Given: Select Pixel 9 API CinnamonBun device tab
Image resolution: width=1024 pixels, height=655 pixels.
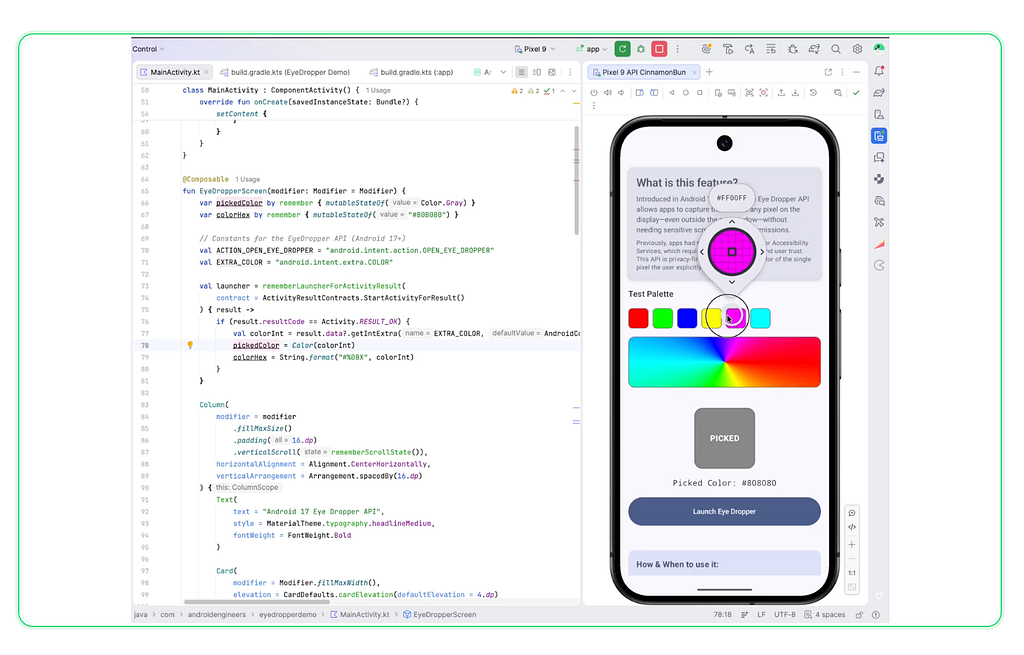Looking at the screenshot, I should click(x=643, y=72).
